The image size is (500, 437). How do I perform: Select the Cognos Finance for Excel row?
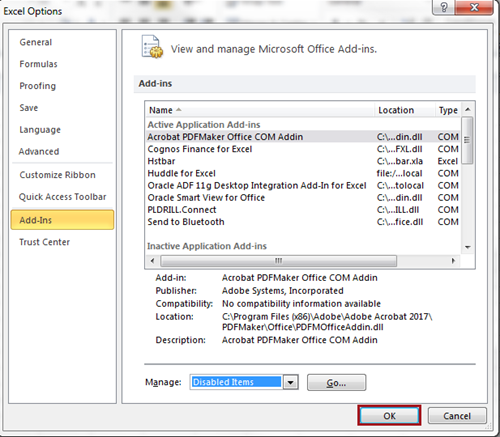(303, 149)
